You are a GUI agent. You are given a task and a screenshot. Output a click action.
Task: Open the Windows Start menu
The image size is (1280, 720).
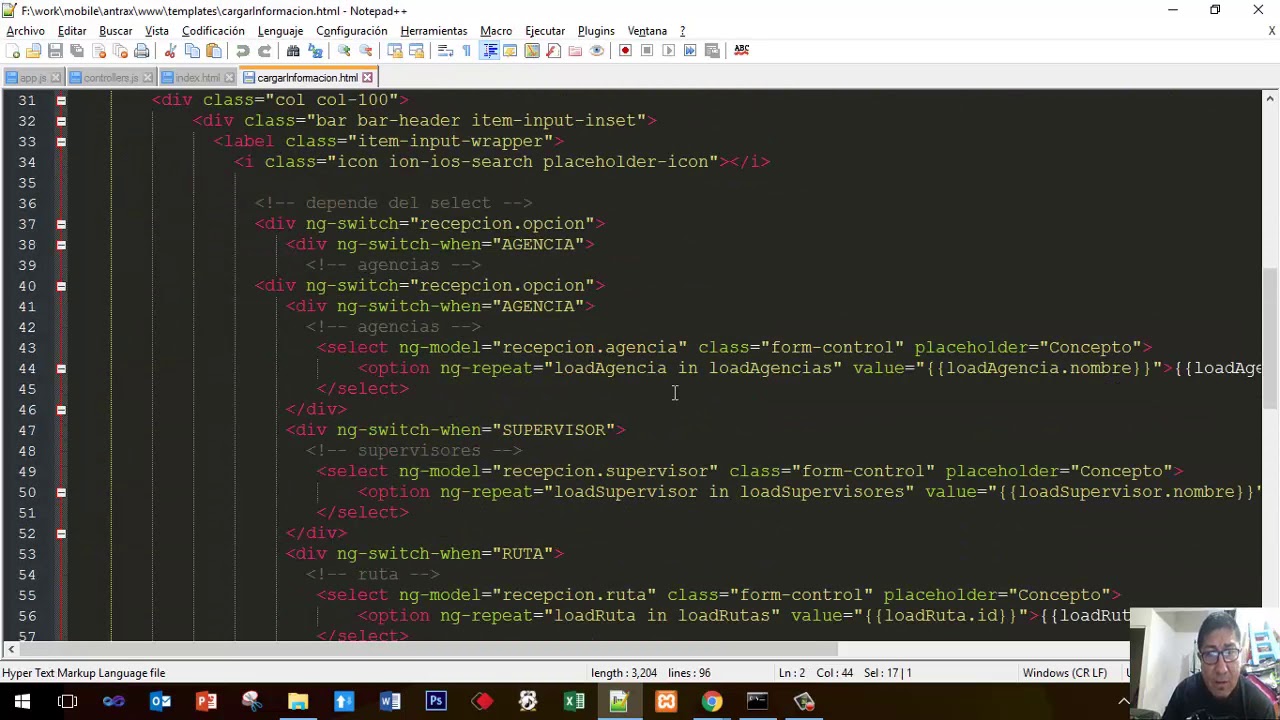tap(22, 701)
